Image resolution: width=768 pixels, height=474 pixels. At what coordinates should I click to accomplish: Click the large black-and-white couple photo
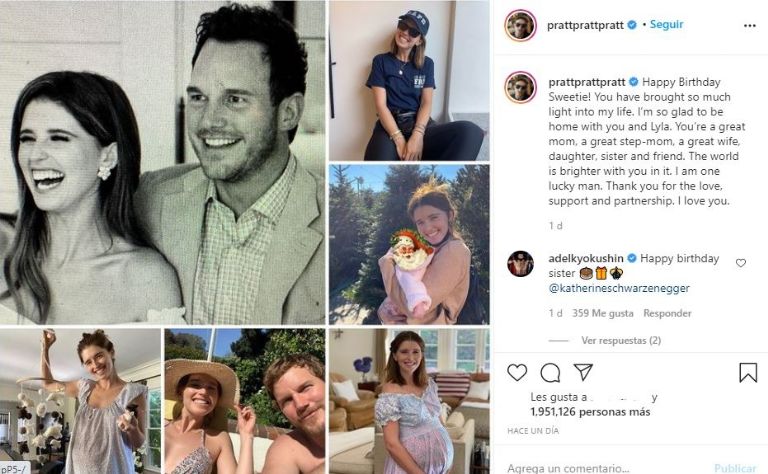tap(163, 162)
